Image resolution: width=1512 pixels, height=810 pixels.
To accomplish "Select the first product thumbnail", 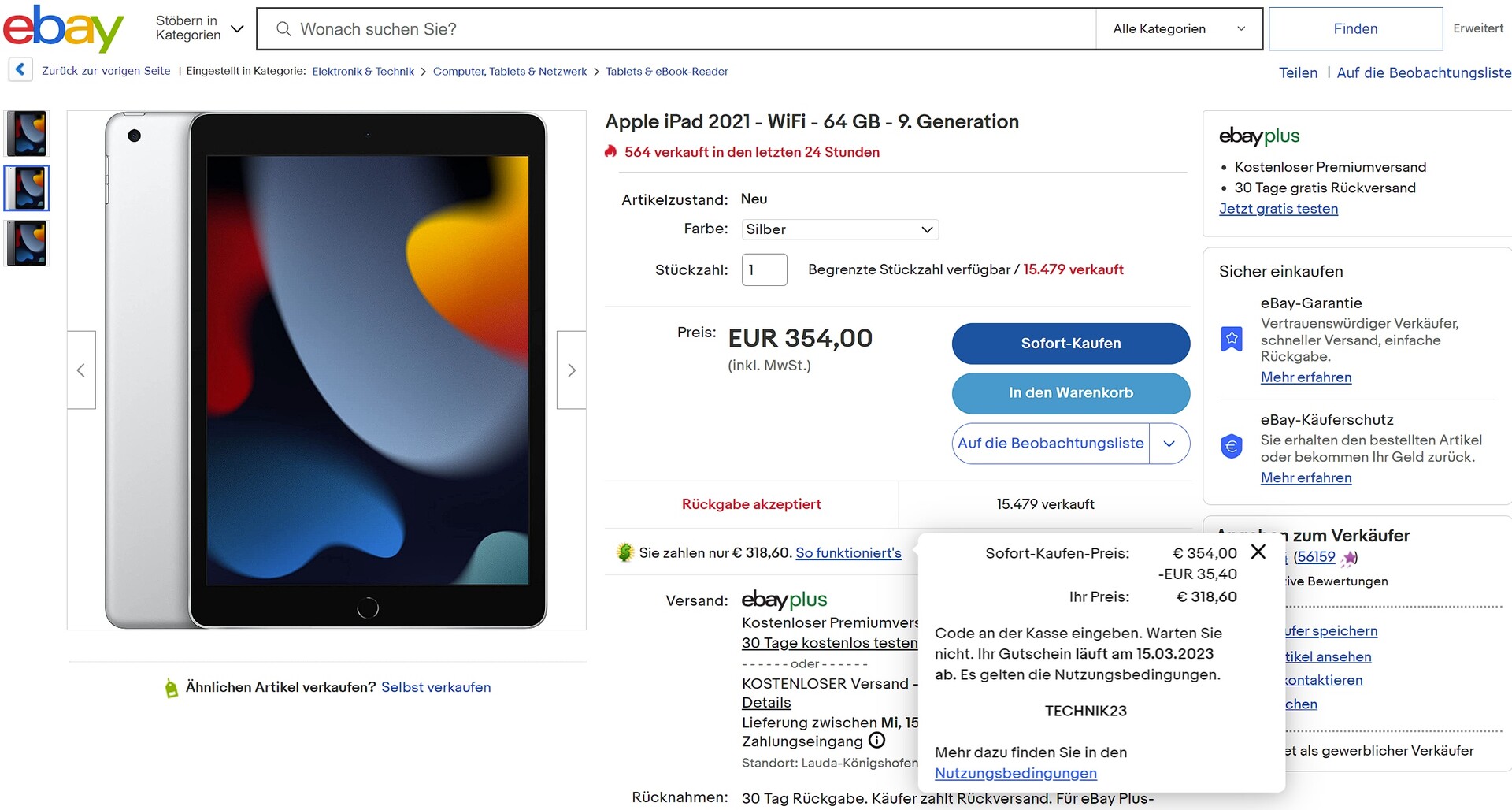I will coord(28,133).
